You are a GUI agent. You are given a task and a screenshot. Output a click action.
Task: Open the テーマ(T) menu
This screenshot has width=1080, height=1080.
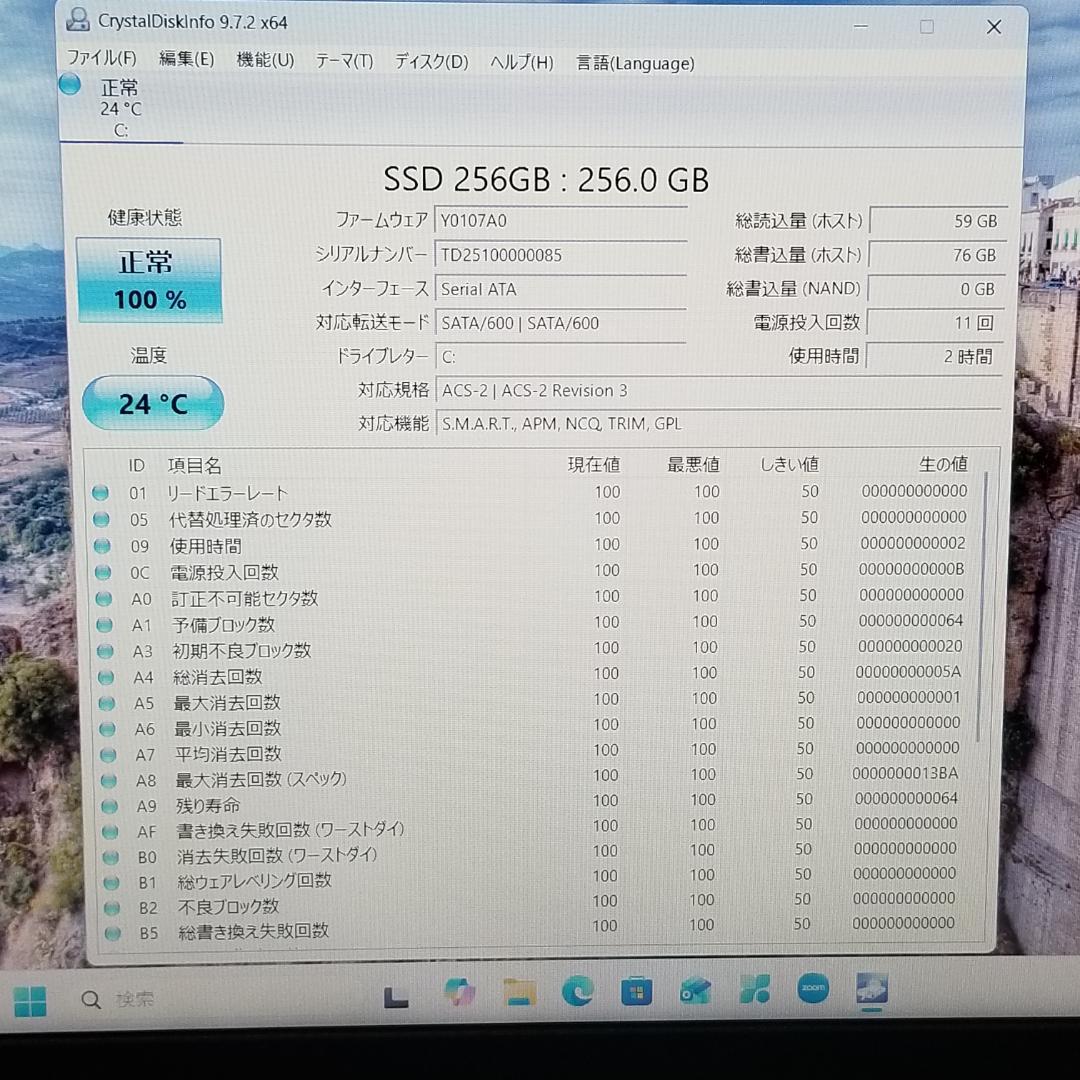coord(344,61)
